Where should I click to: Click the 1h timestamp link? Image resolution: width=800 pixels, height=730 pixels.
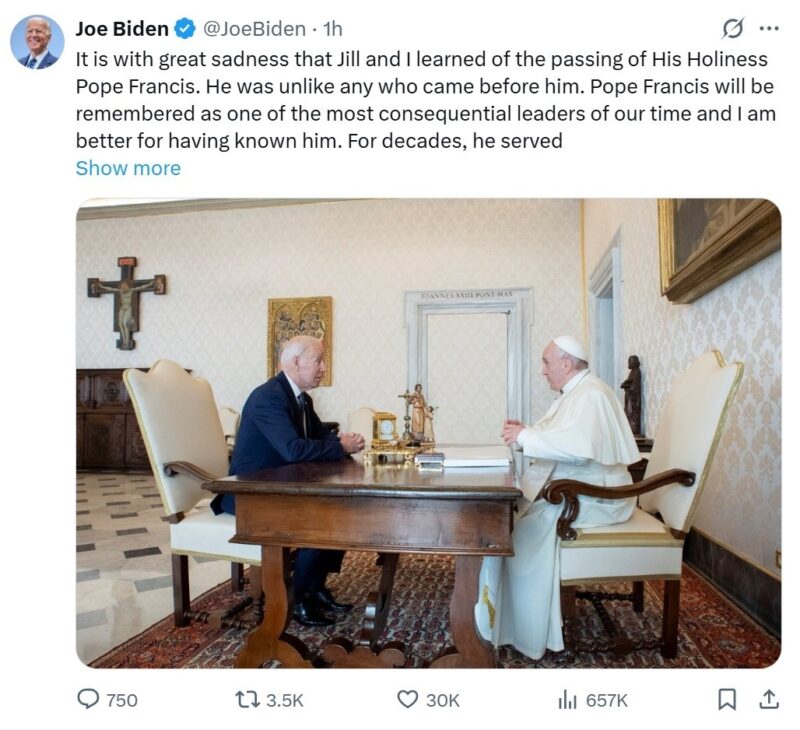[333, 29]
